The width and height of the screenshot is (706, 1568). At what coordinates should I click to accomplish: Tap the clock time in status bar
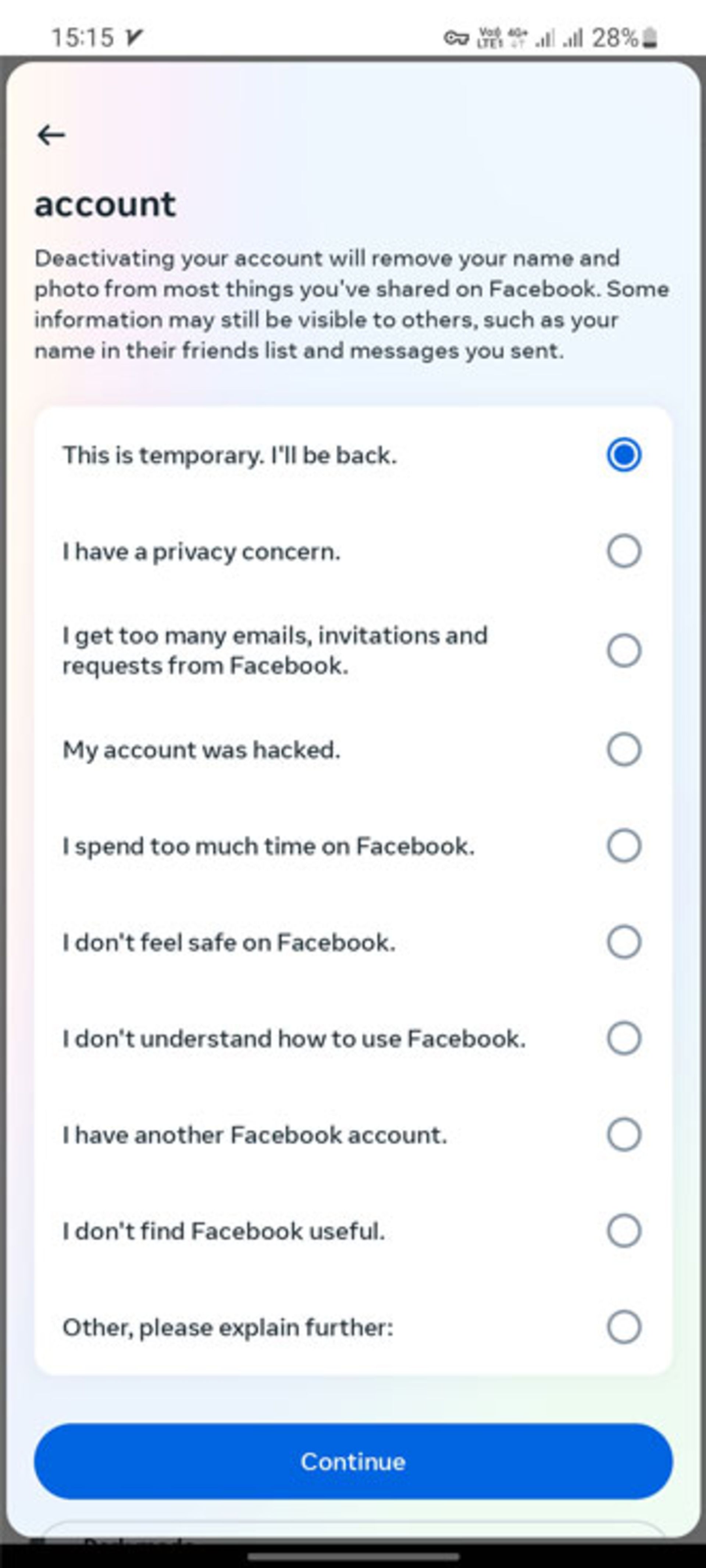pyautogui.click(x=82, y=38)
